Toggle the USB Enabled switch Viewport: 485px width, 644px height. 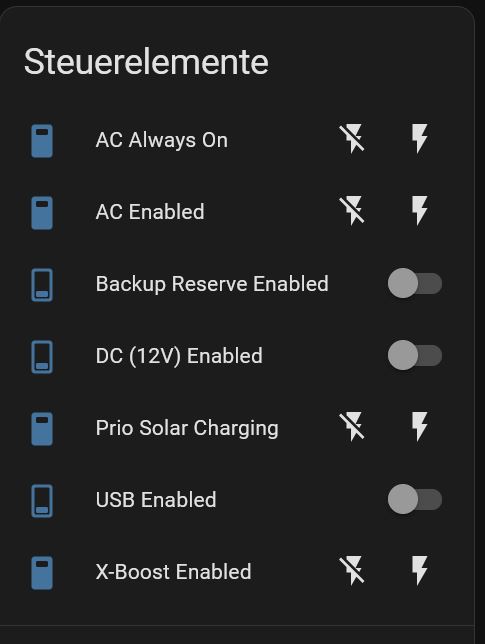[415, 499]
